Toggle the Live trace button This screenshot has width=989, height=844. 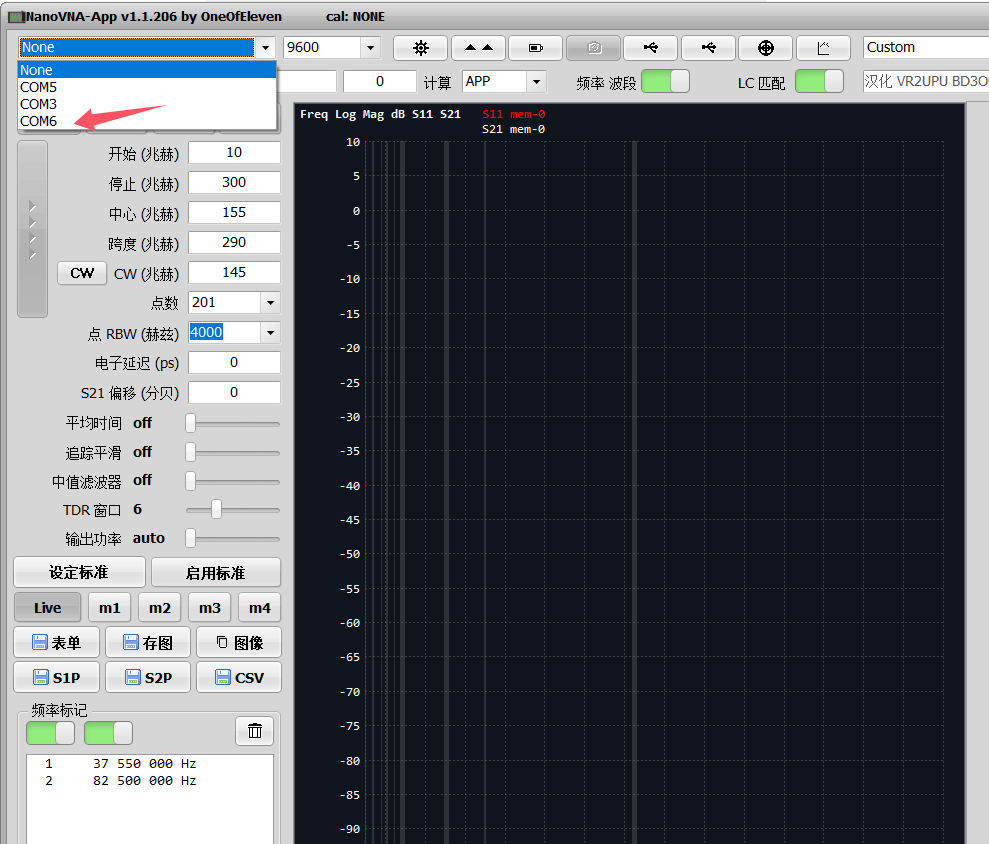coord(48,607)
